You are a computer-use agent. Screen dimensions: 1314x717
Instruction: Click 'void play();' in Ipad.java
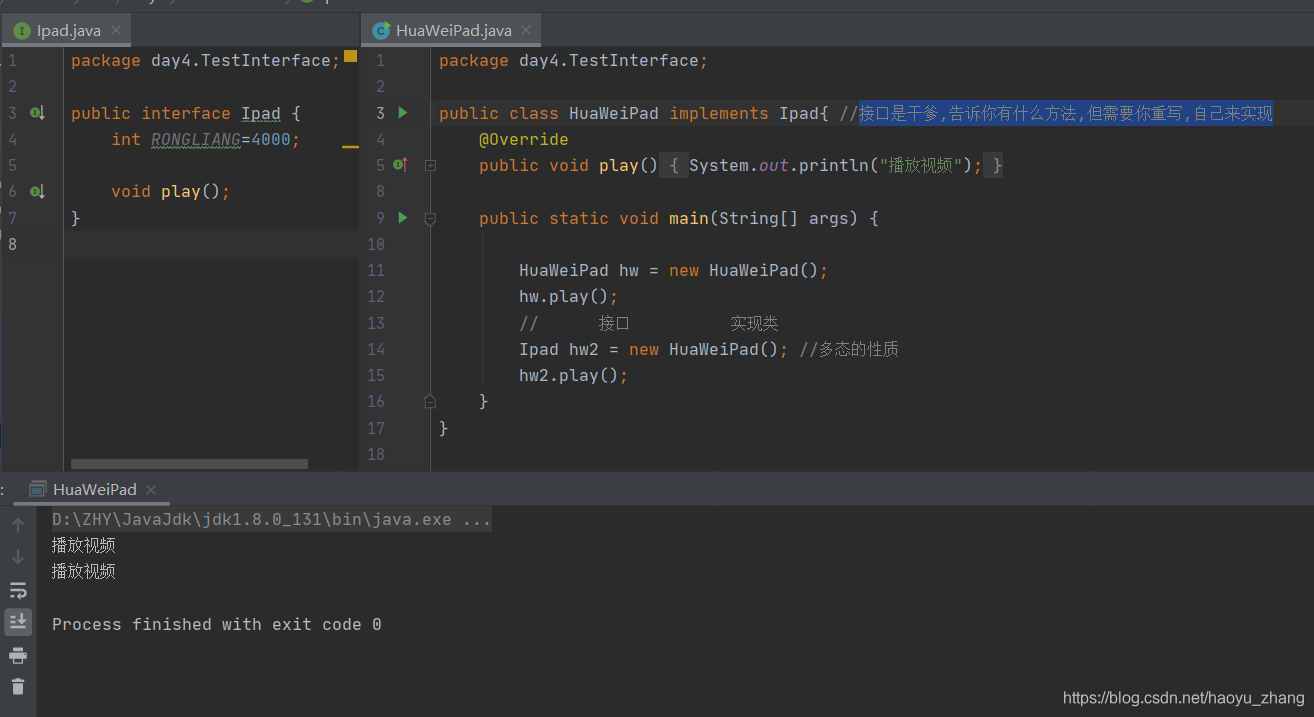point(171,191)
